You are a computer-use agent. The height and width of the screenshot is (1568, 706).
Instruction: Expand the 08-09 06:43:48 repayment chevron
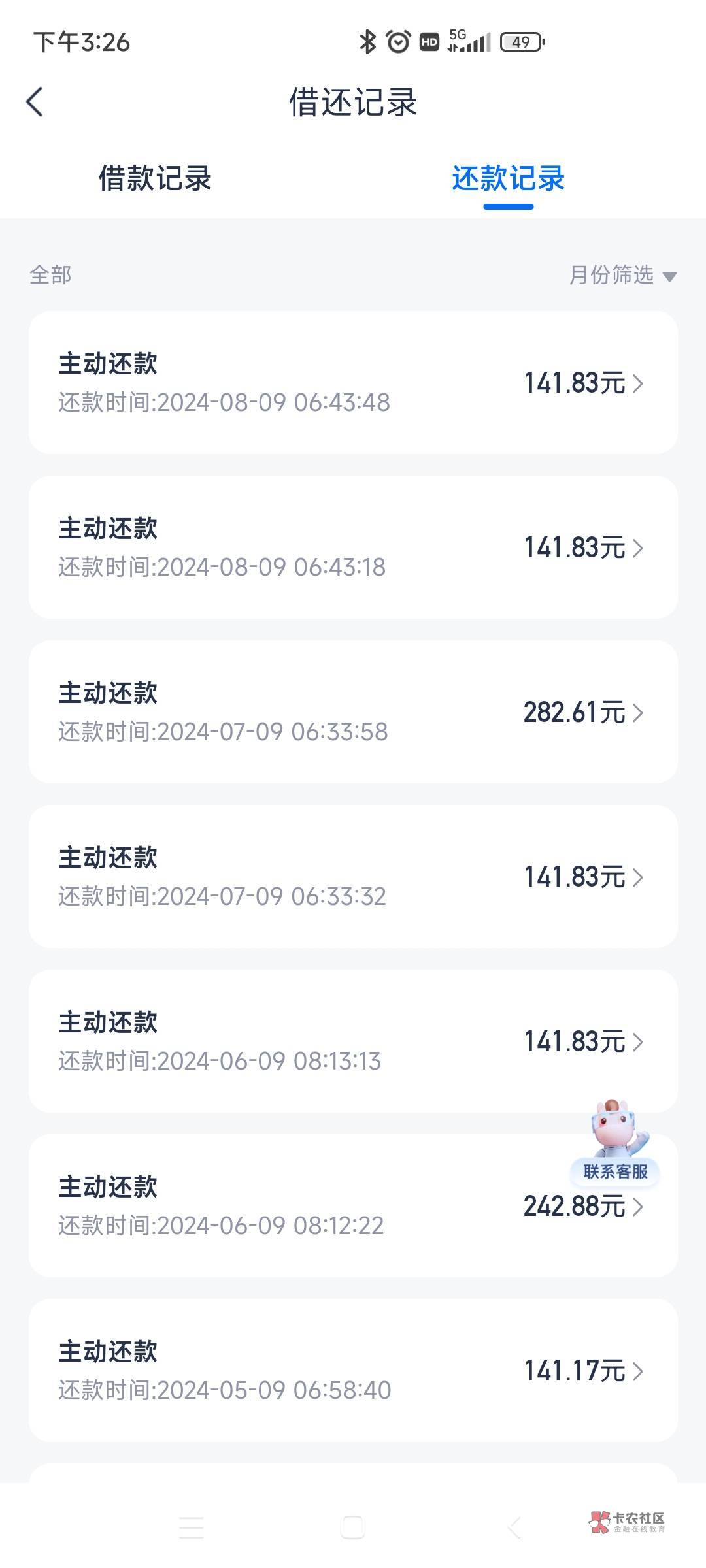click(638, 384)
